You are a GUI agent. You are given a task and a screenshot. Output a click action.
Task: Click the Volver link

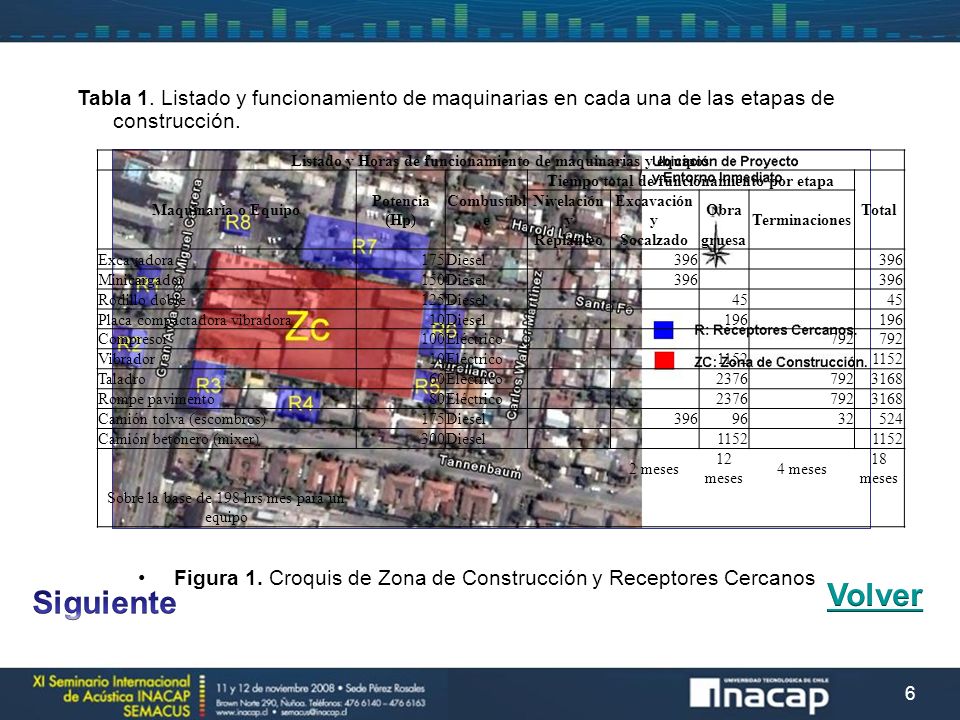(874, 596)
